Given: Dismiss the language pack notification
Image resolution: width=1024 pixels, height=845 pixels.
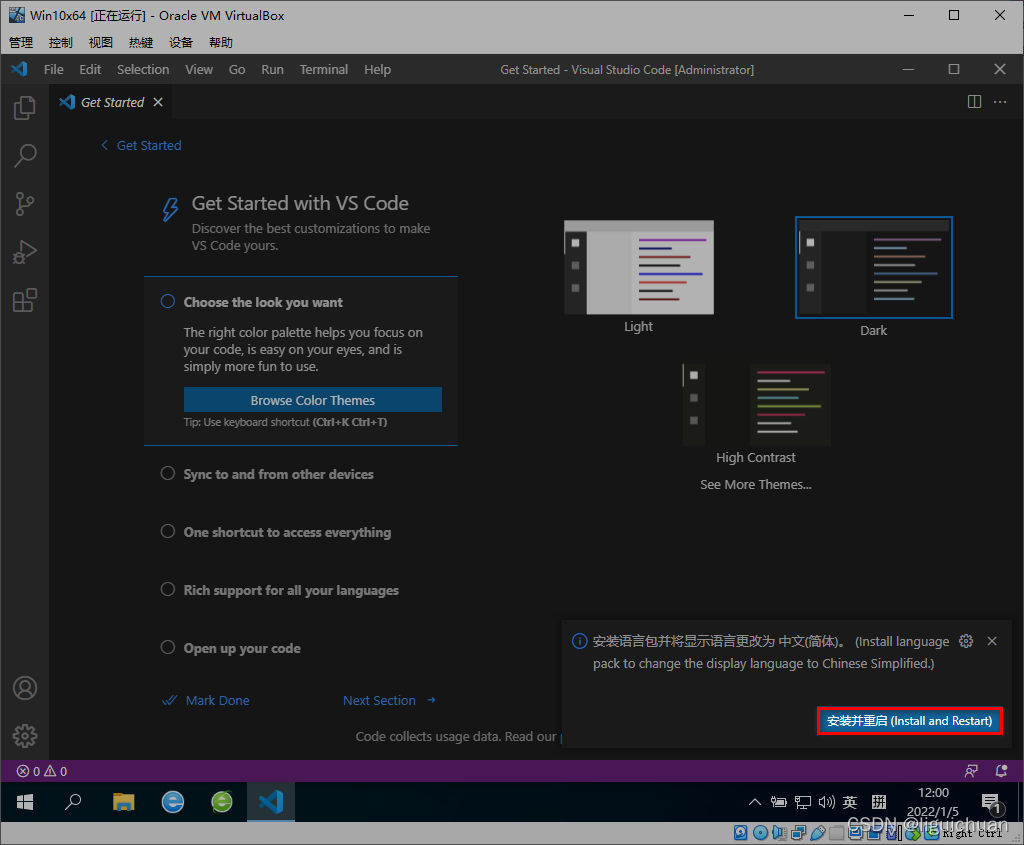Looking at the screenshot, I should pos(992,641).
